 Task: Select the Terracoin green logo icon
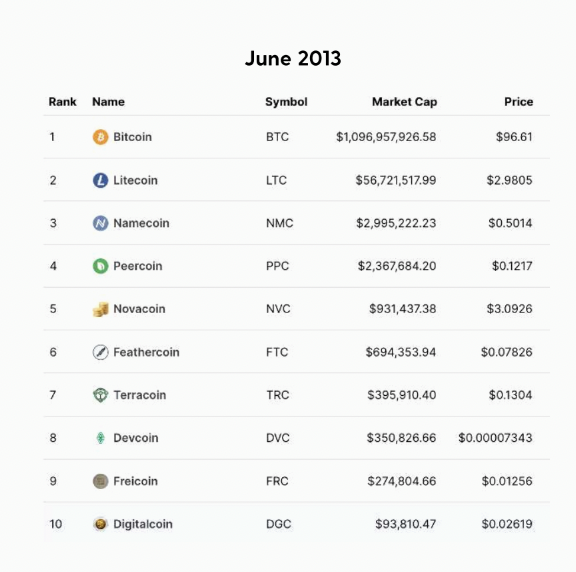(100, 395)
